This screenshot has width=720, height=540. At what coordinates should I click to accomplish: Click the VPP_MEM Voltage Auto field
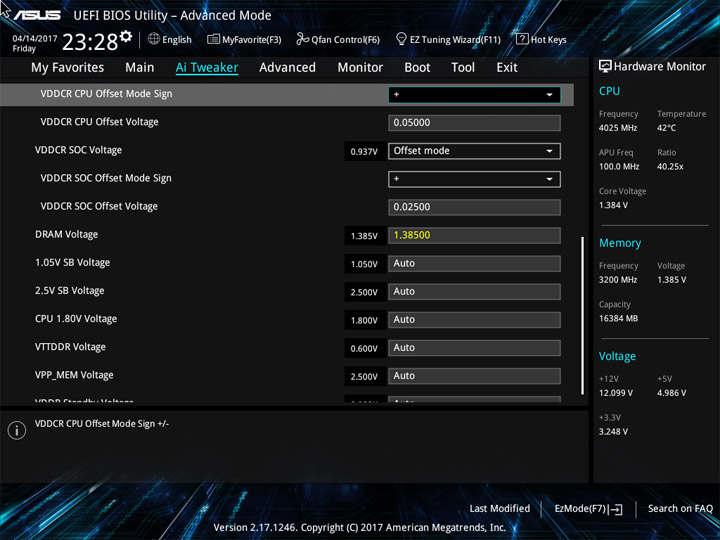(x=474, y=376)
